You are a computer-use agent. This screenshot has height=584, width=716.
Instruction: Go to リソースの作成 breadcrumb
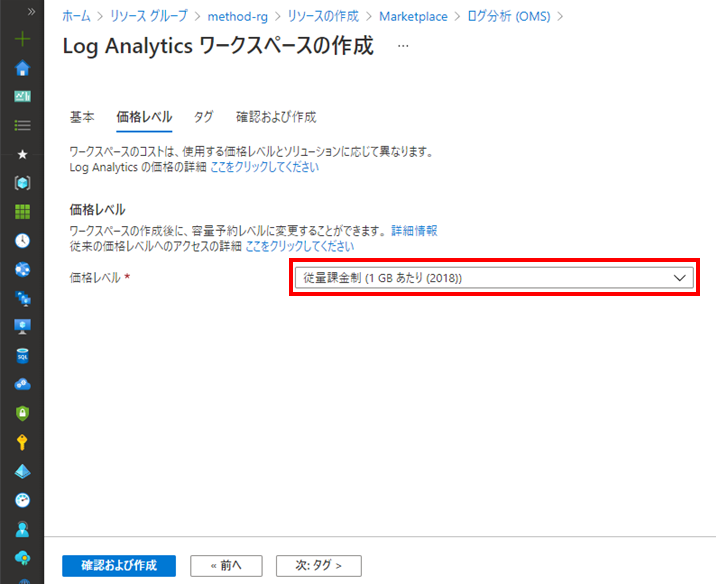click(323, 16)
